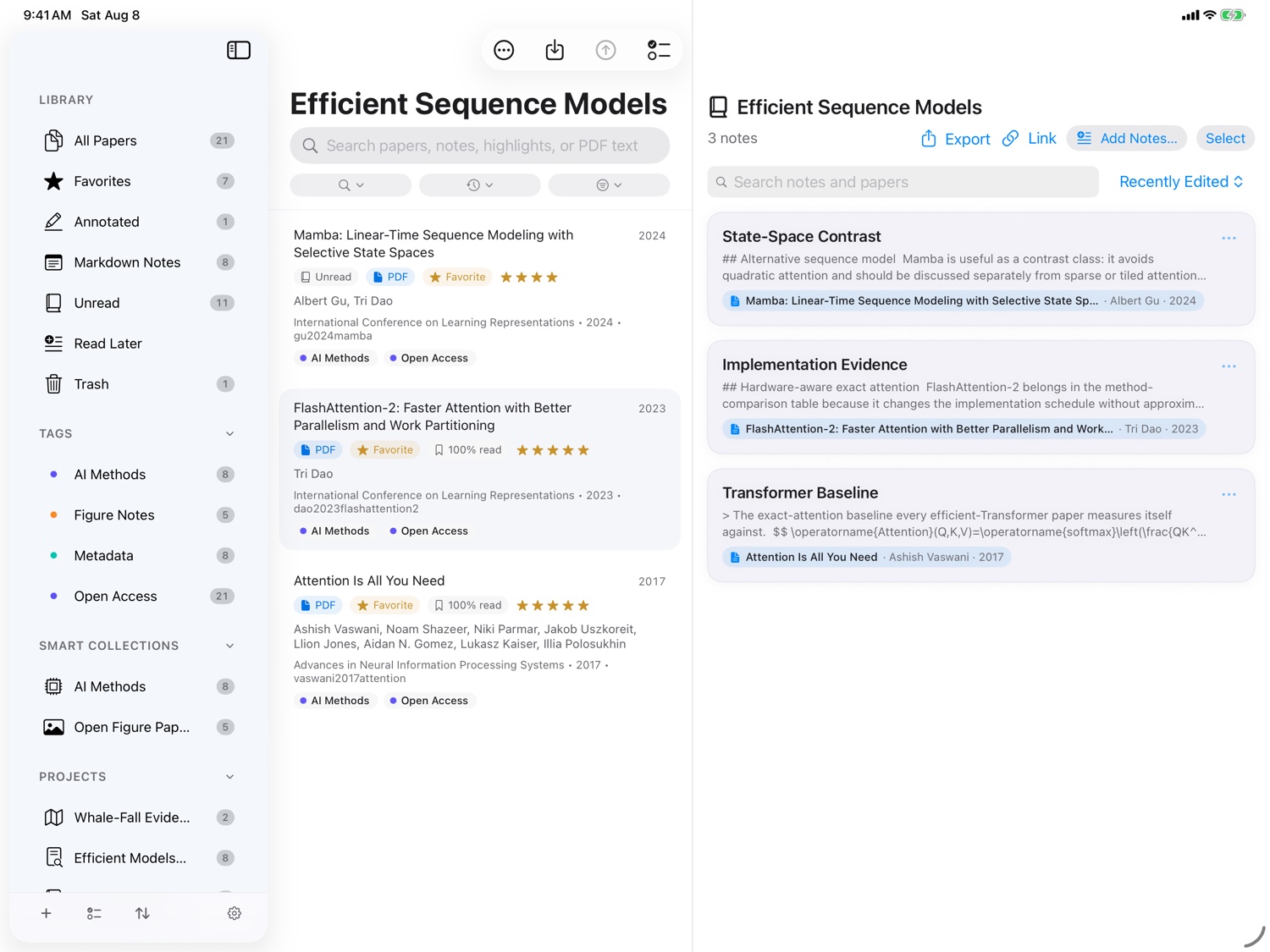Tap the Add Notes... button
The width and height of the screenshot is (1270, 952).
(x=1127, y=139)
